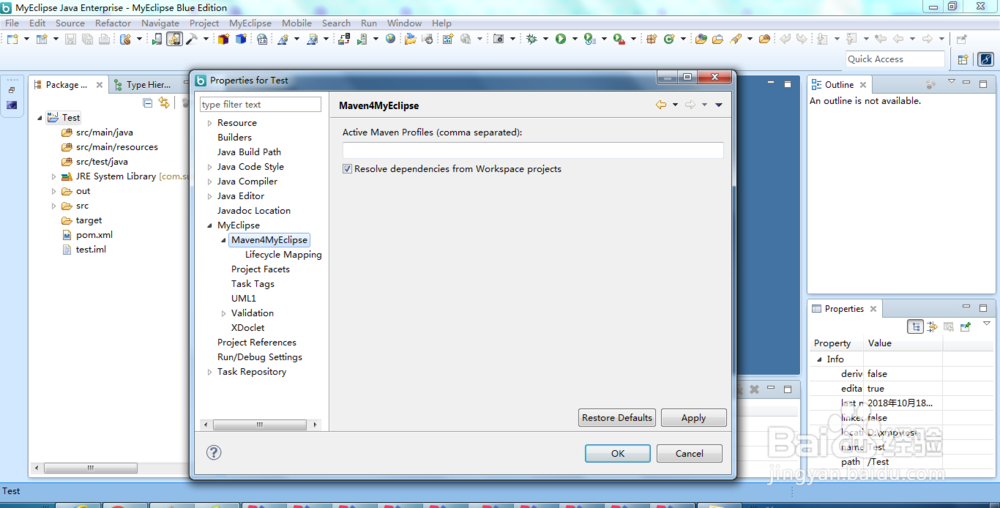This screenshot has width=1000, height=508.
Task: Expand the Resource tree node
Action: [x=209, y=123]
